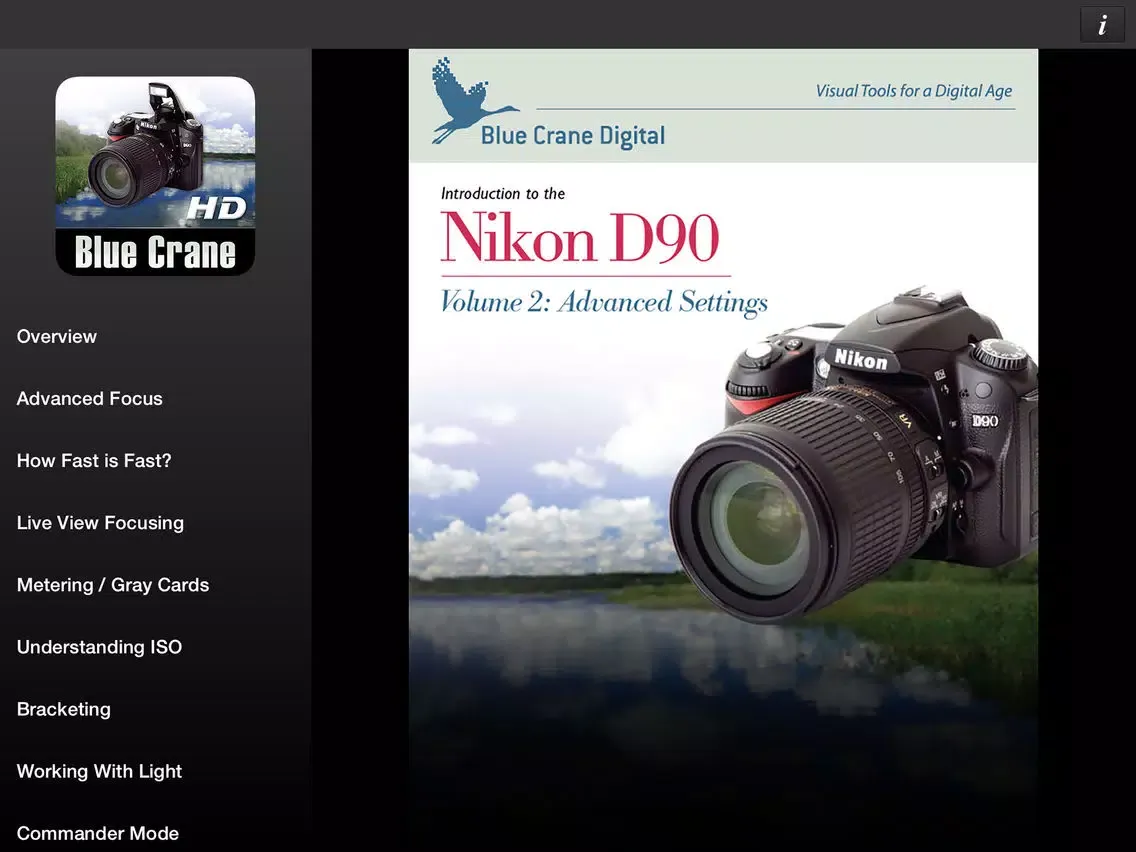This screenshot has width=1136, height=852.
Task: Select Advanced Focus from the sidebar
Action: click(89, 399)
